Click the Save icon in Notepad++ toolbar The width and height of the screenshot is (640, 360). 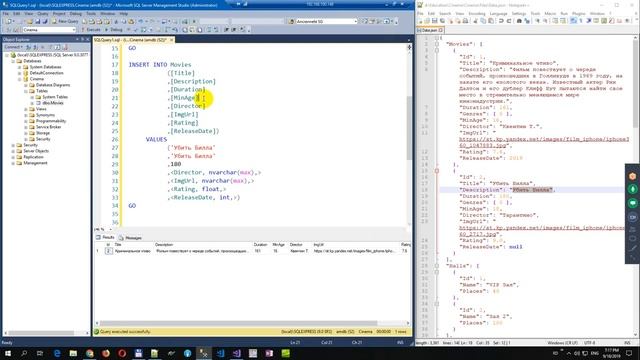(434, 21)
